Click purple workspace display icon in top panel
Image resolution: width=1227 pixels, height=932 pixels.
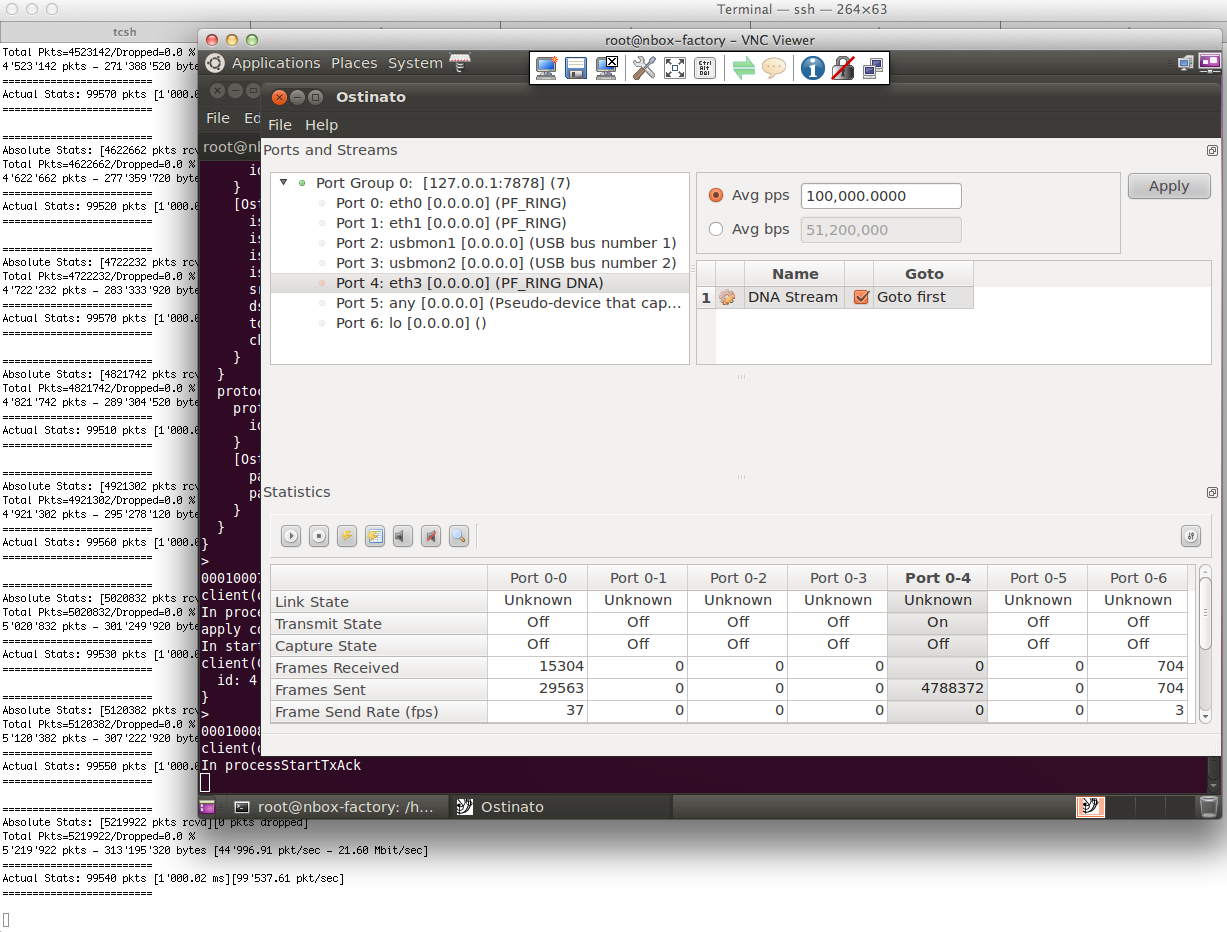[x=1210, y=62]
